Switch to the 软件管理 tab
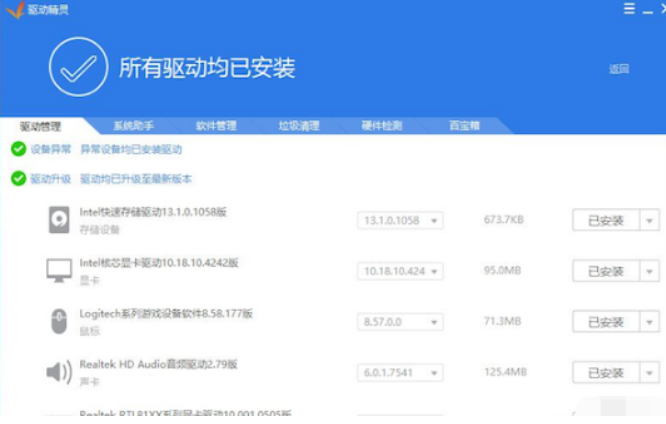The width and height of the screenshot is (666, 424). tap(216, 126)
